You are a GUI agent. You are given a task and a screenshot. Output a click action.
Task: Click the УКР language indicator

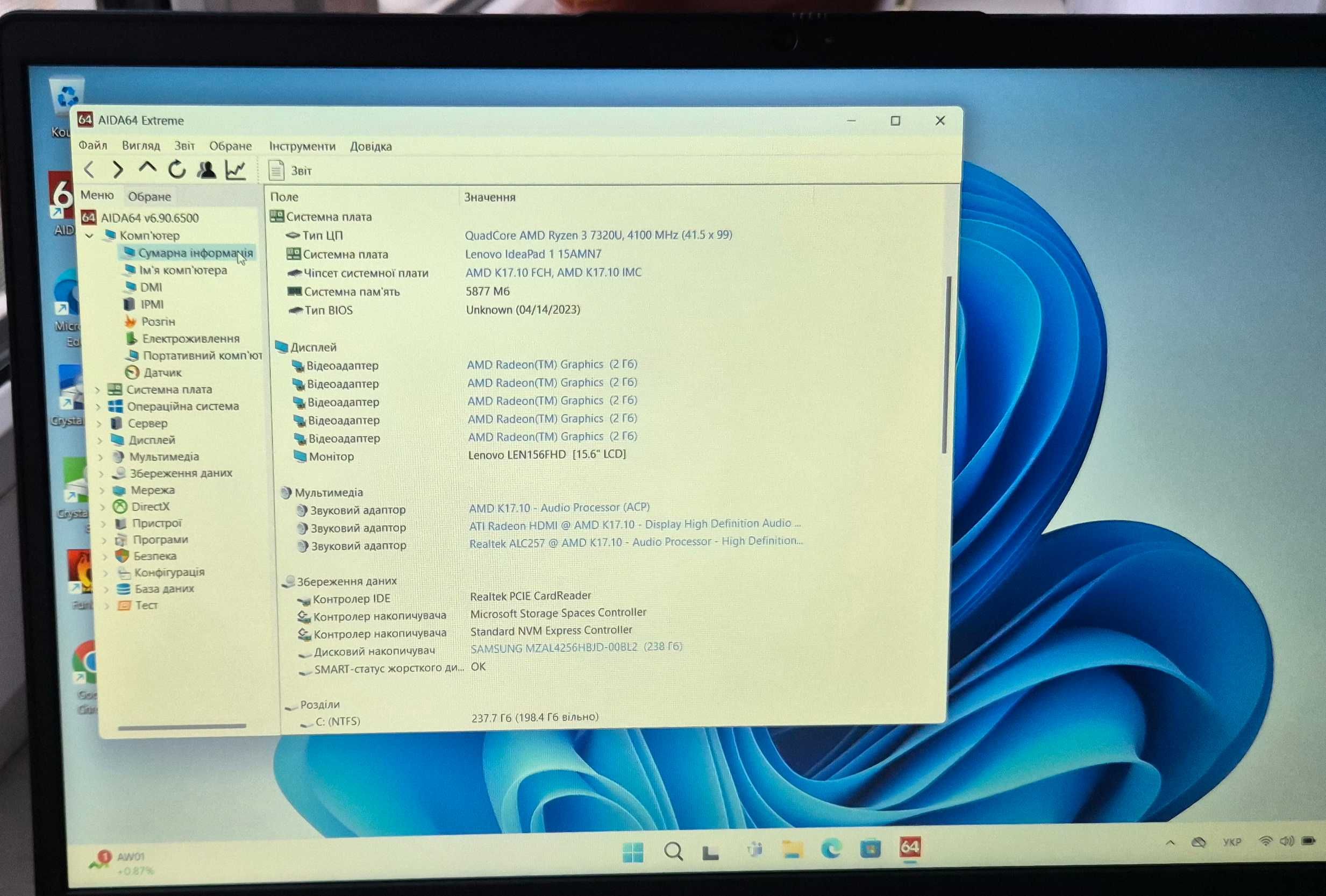[x=1232, y=842]
